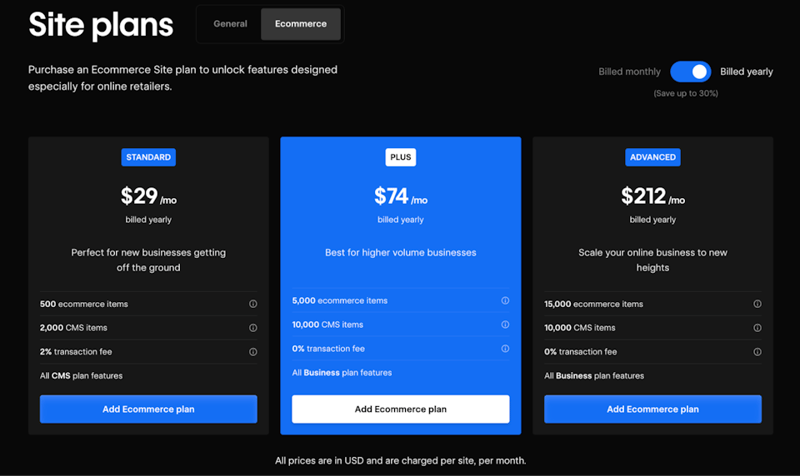The image size is (800, 476).
Task: Open info icon for 2% transaction fee
Action: [x=253, y=352]
